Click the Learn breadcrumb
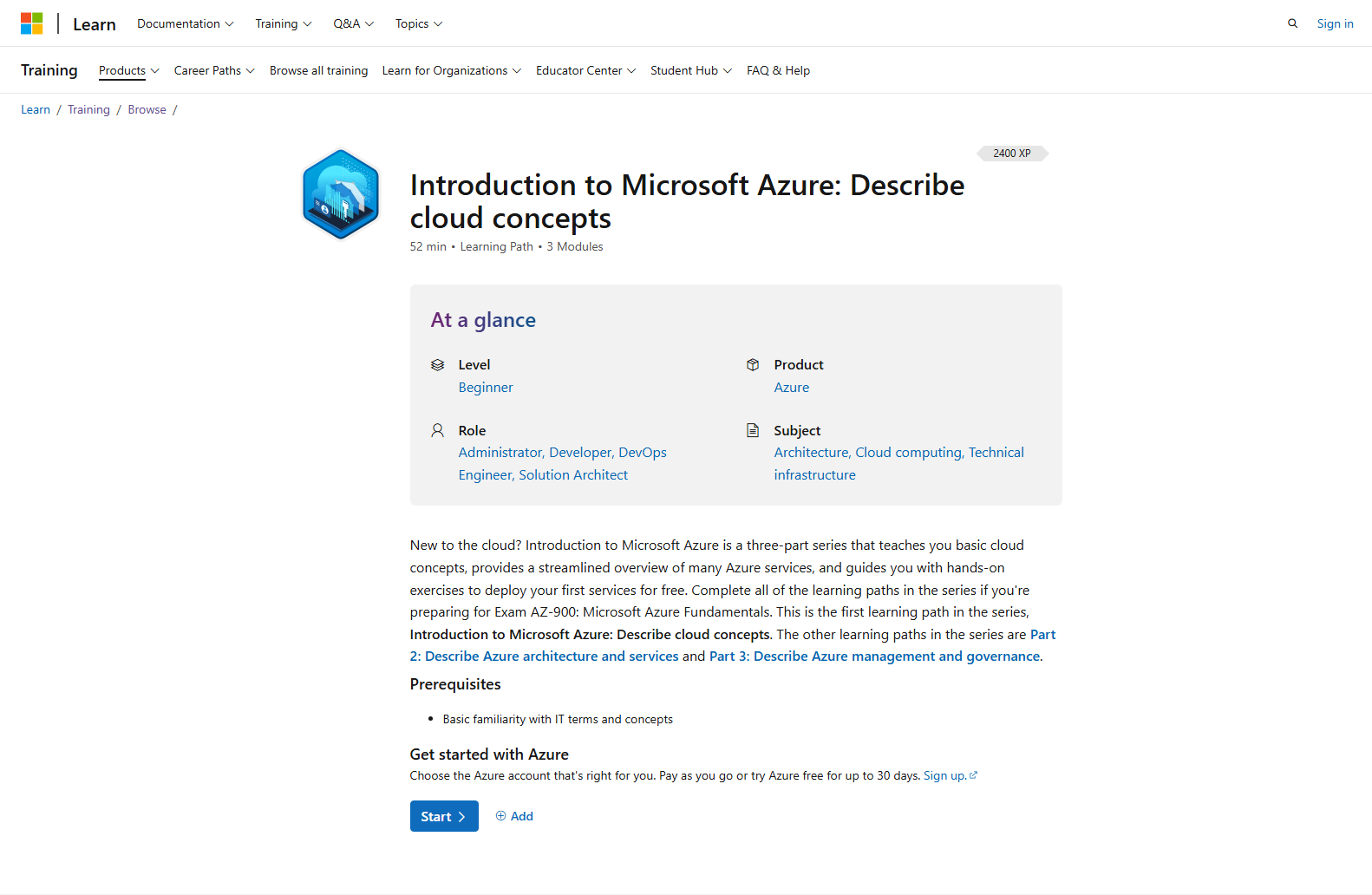 pos(36,109)
